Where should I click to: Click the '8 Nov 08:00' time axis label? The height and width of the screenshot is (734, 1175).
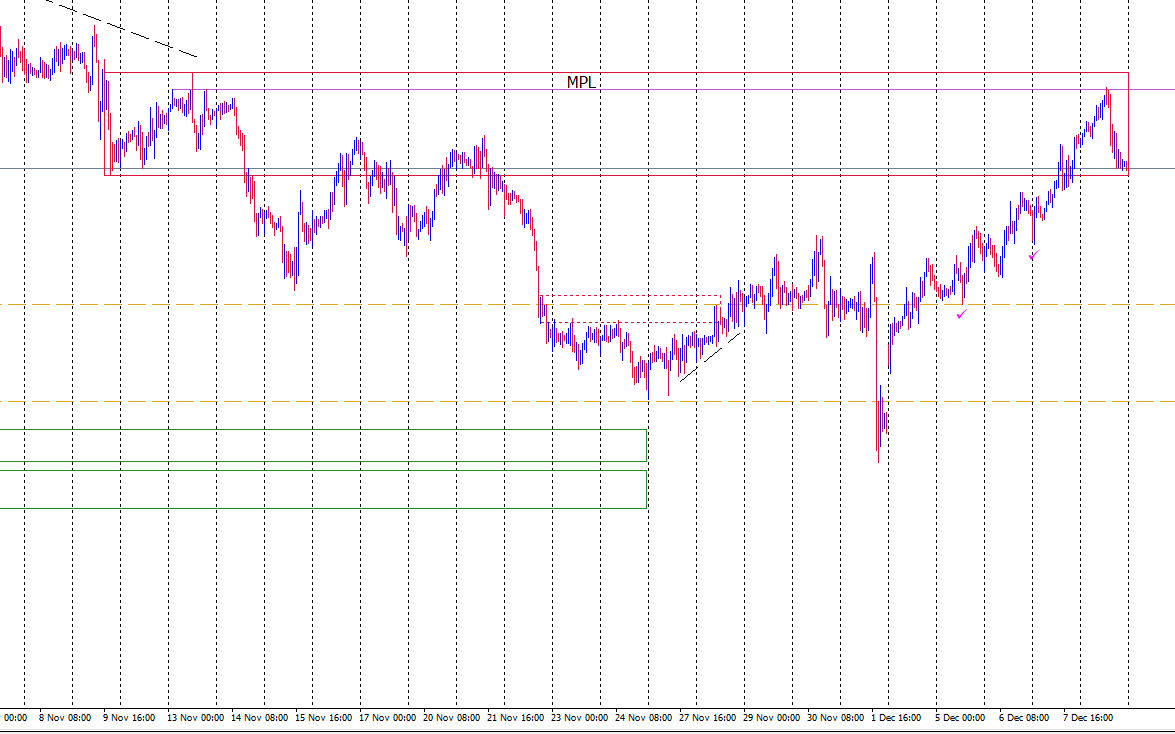pyautogui.click(x=65, y=718)
